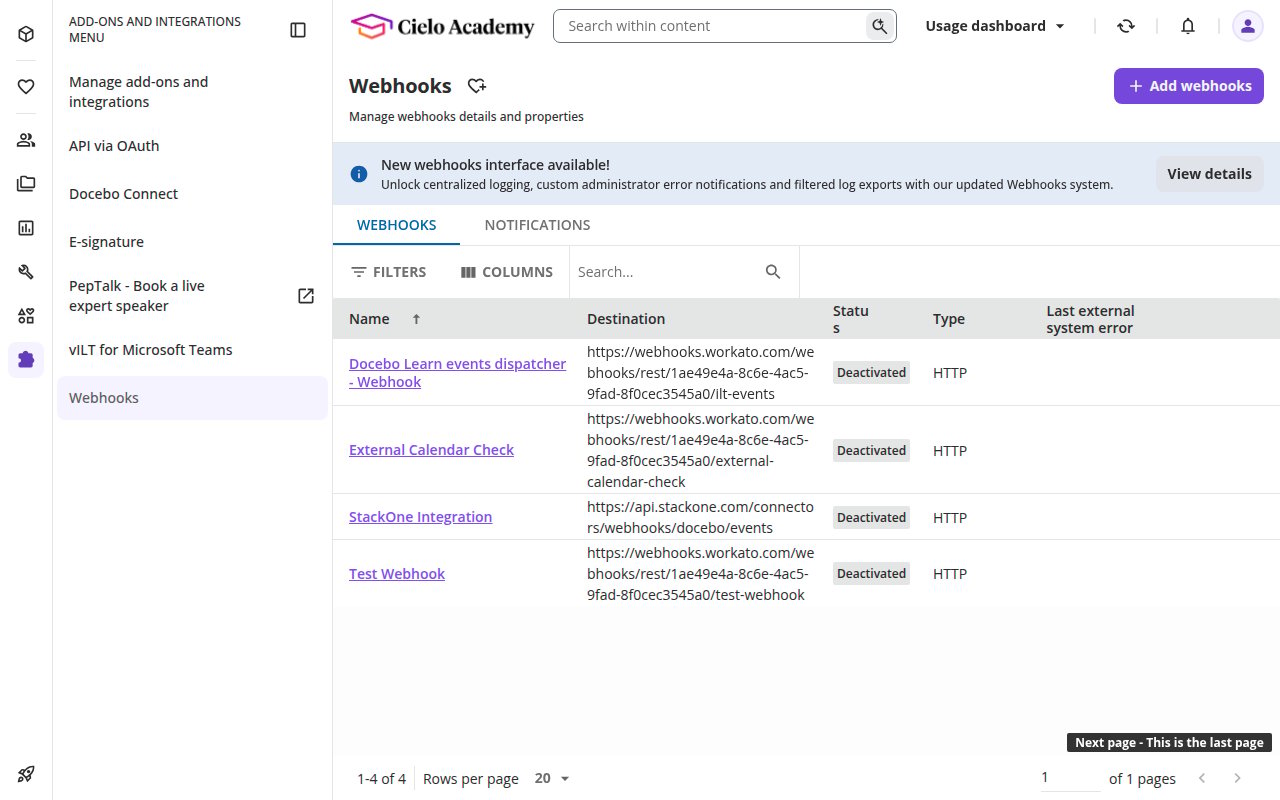Click the page number input field
This screenshot has width=1280, height=800.
click(x=1070, y=778)
